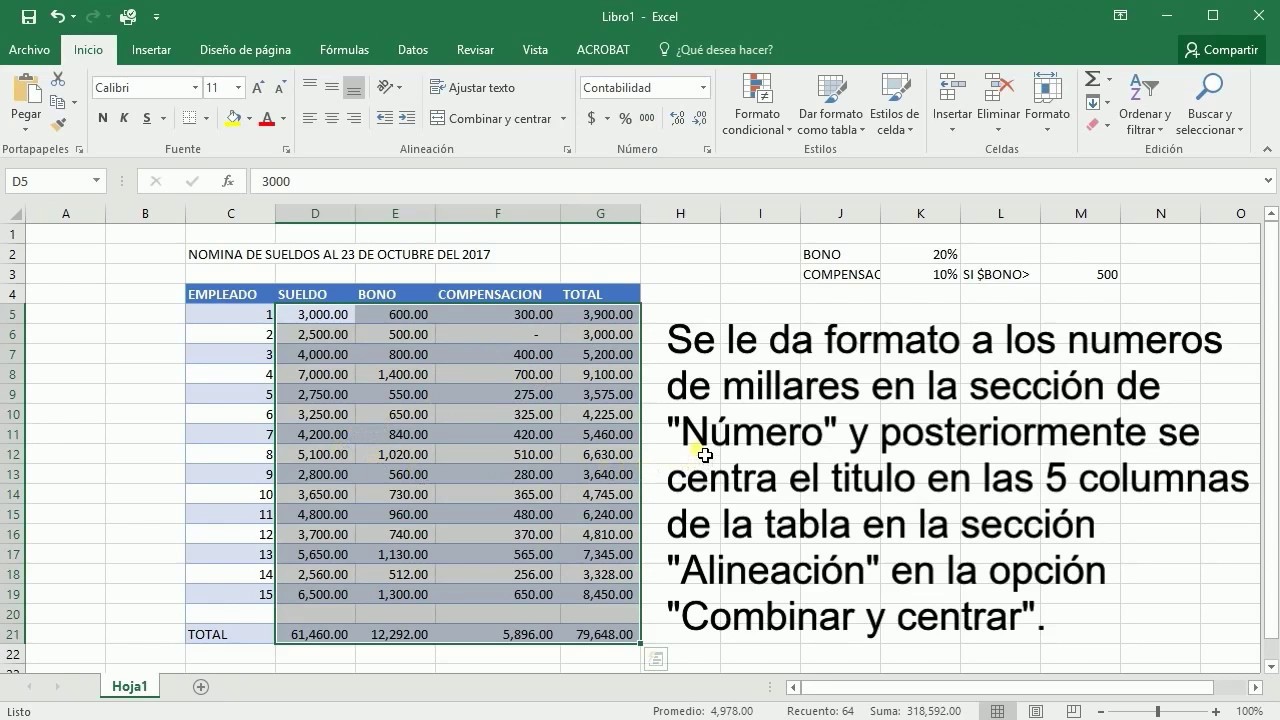Click the insert function fx icon
Screen dimensions: 1280x720
click(x=228, y=181)
